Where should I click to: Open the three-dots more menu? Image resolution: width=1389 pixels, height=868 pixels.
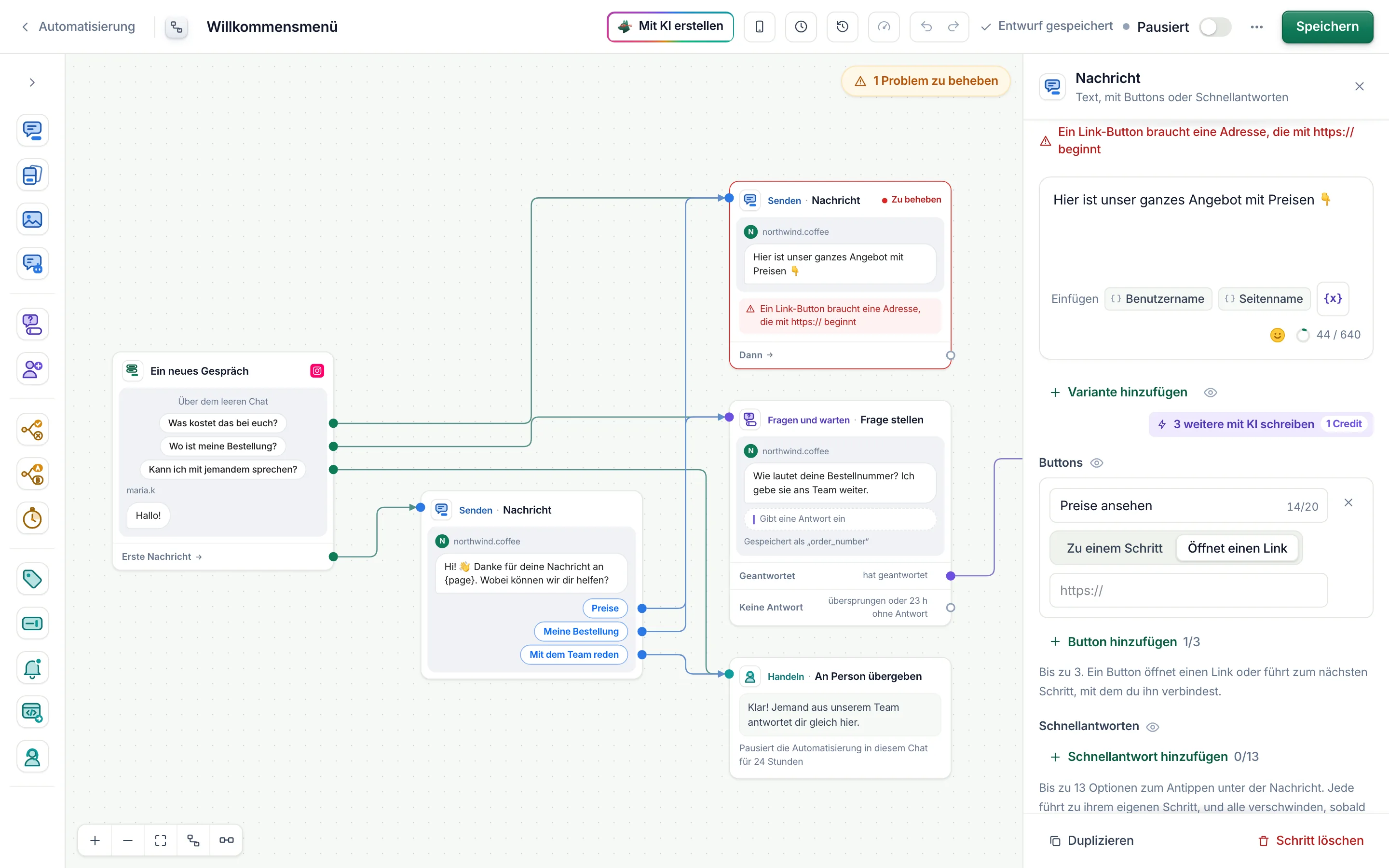point(1256,27)
